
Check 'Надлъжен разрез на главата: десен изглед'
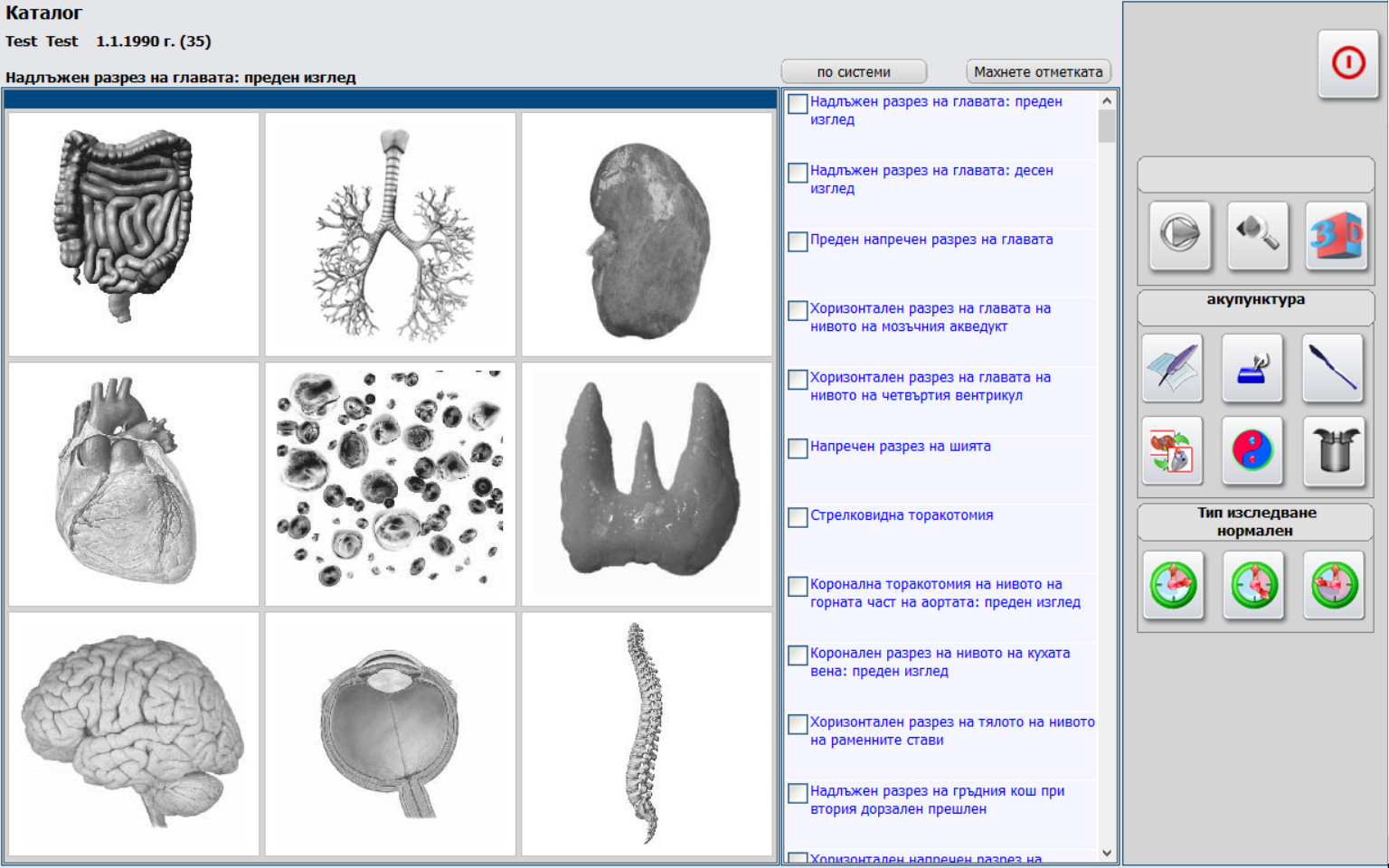point(798,173)
